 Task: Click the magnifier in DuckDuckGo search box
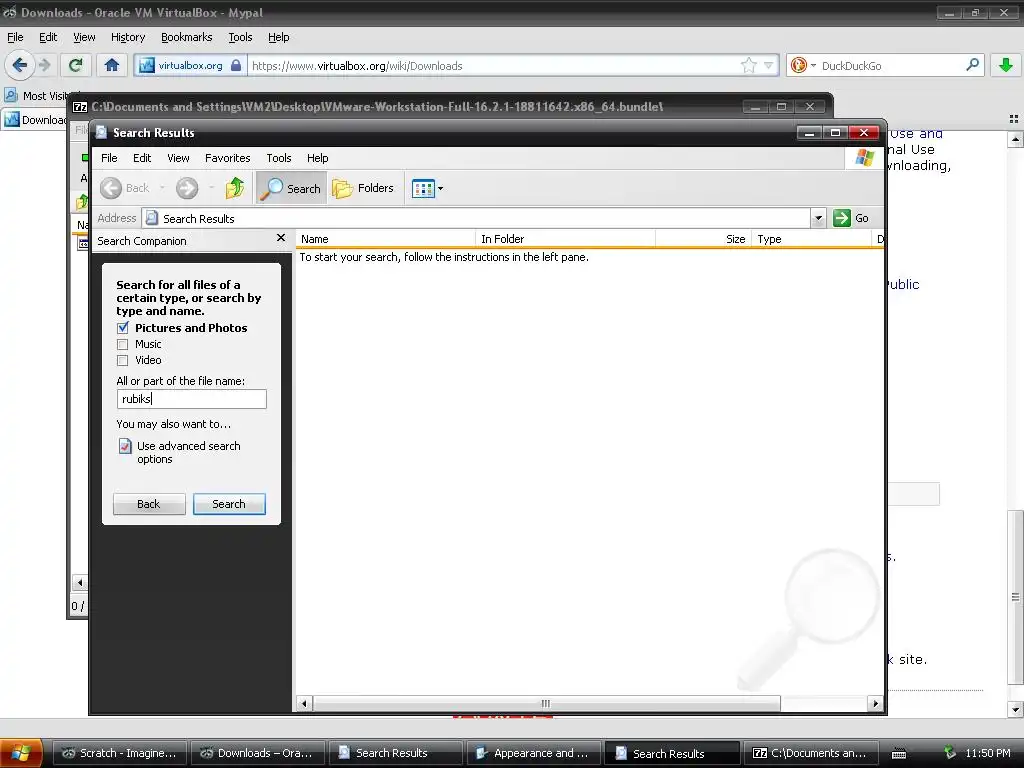pyautogui.click(x=972, y=65)
